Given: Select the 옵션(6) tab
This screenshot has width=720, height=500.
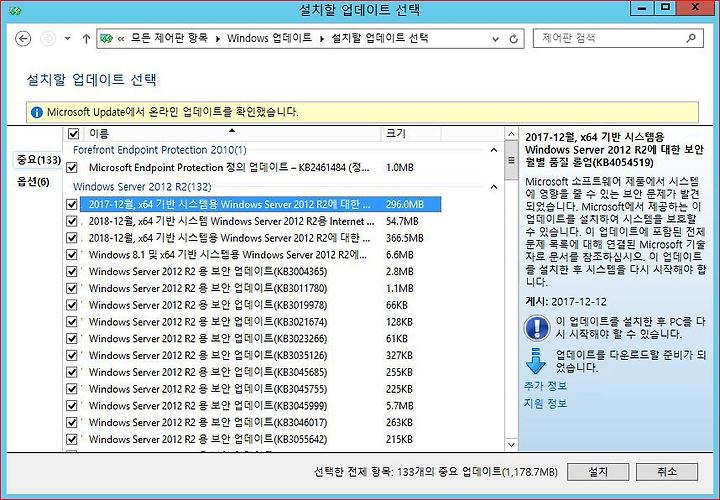Looking at the screenshot, I should [33, 182].
